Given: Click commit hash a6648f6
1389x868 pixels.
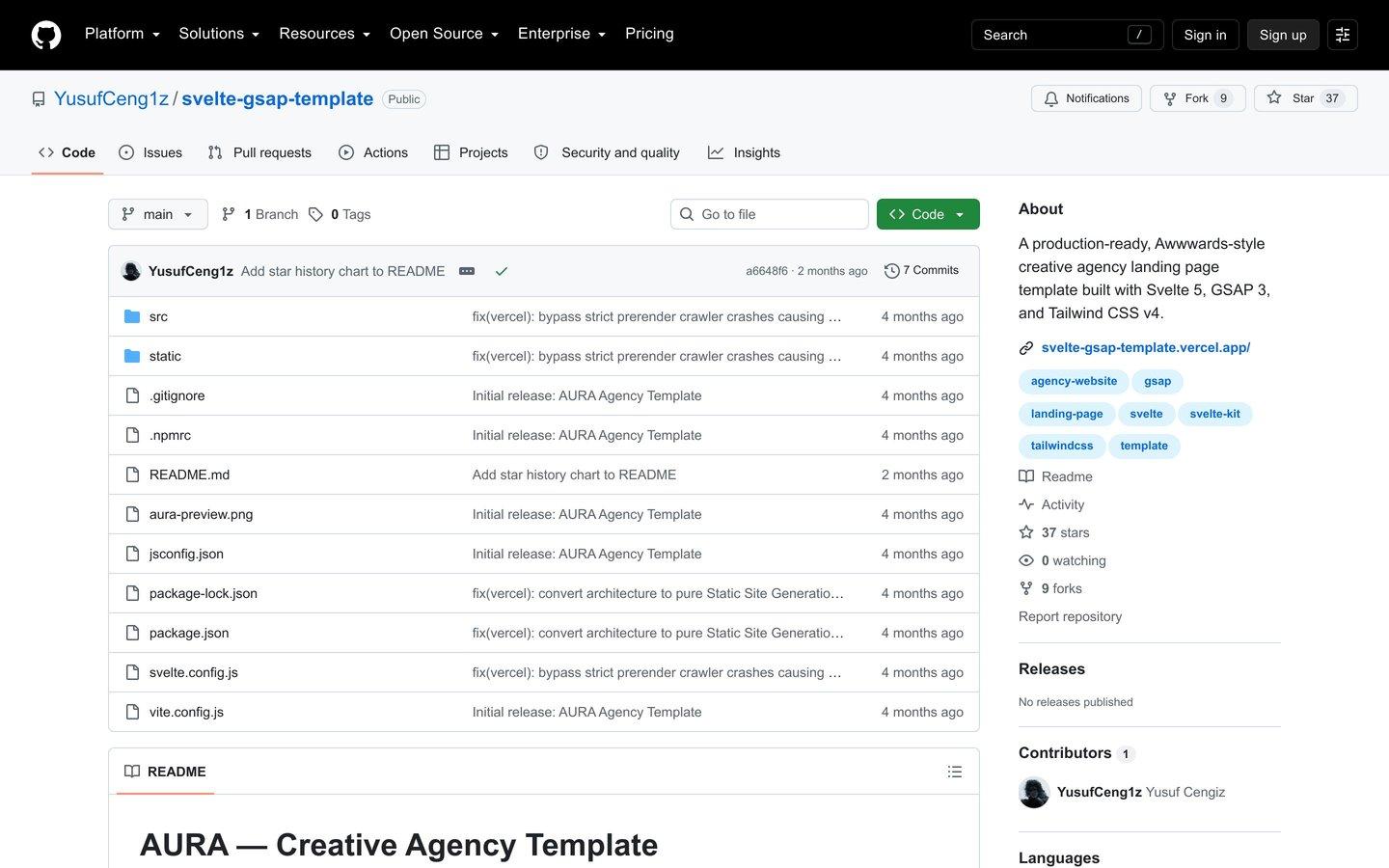Looking at the screenshot, I should point(767,271).
